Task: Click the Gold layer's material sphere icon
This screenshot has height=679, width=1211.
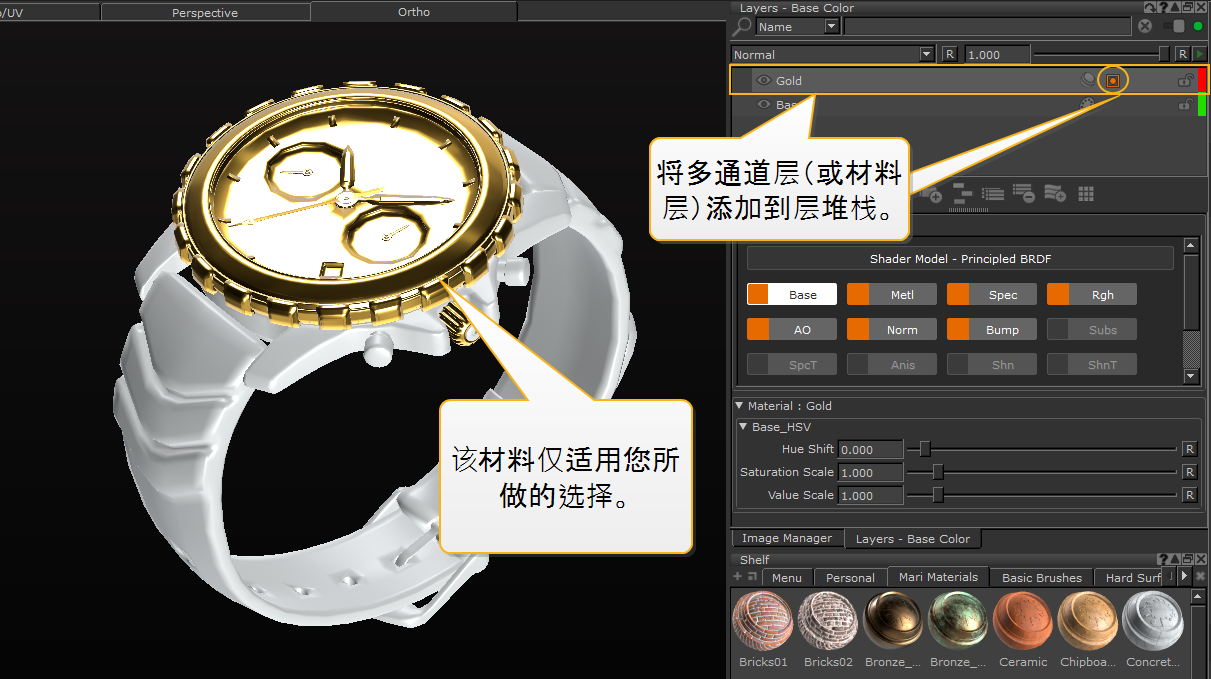Action: (x=1087, y=80)
